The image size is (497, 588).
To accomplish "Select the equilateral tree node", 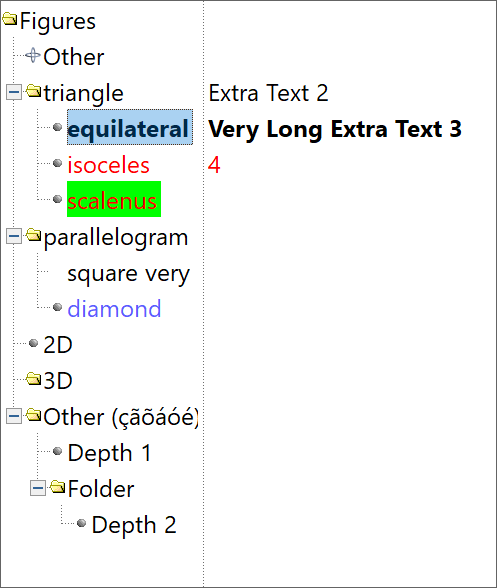I will click(130, 127).
